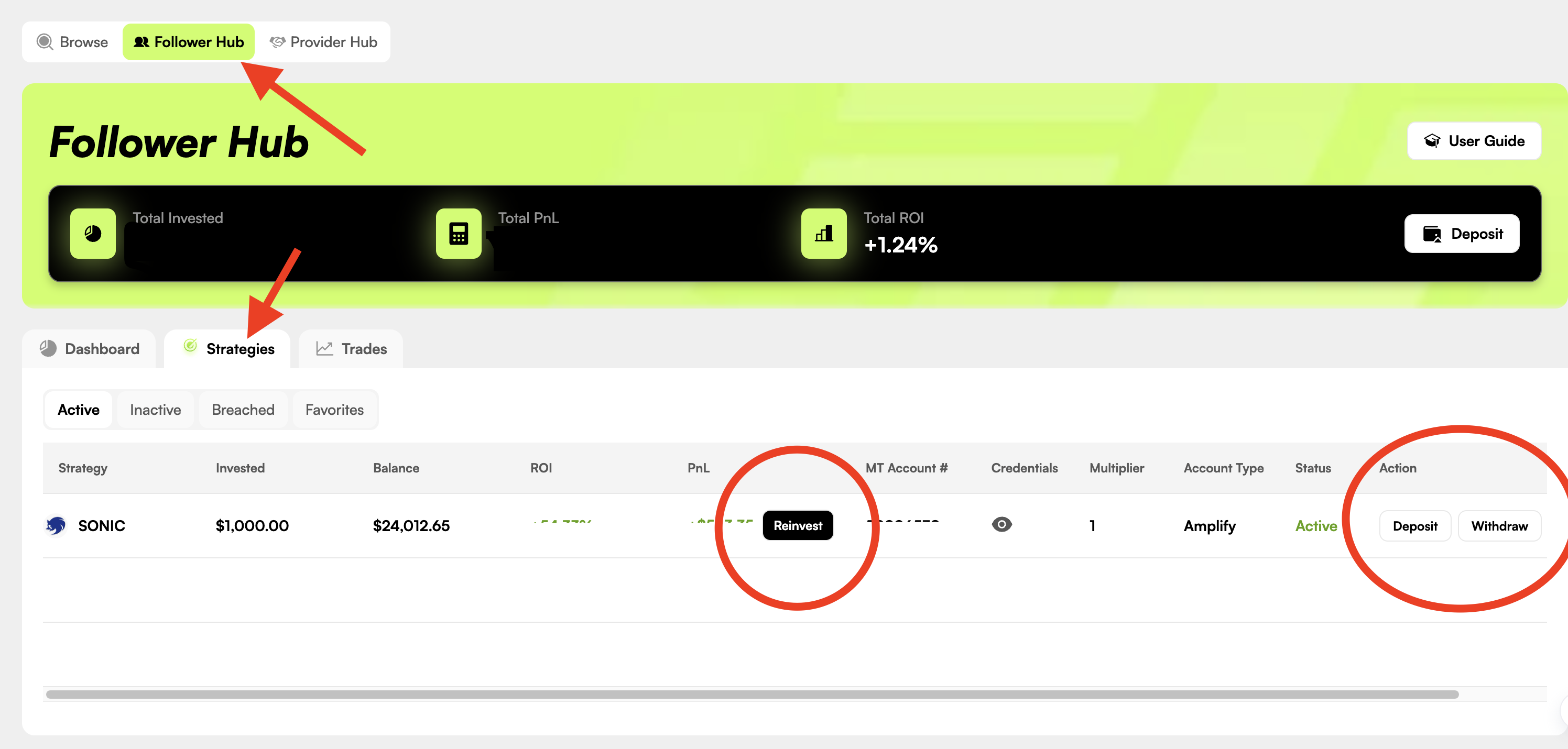Reveal SONIC credentials with eye icon
Screen dimensions: 1568x749
(x=1001, y=524)
